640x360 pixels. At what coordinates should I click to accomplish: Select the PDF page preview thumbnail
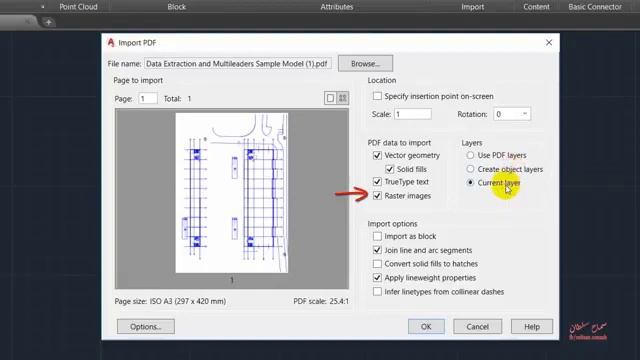[x=231, y=193]
